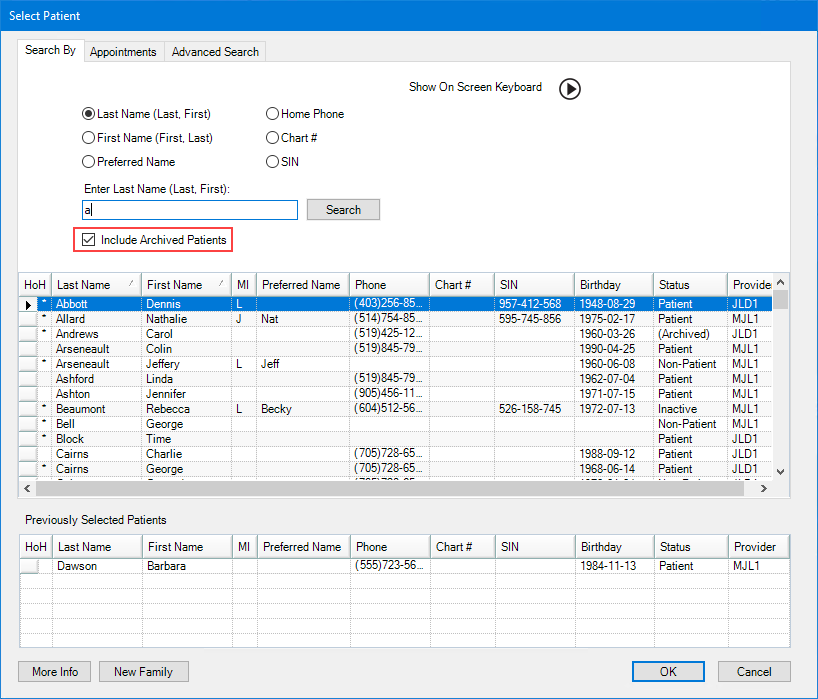Viewport: 818px width, 699px height.
Task: Open More Info for the selected patient
Action: (55, 672)
